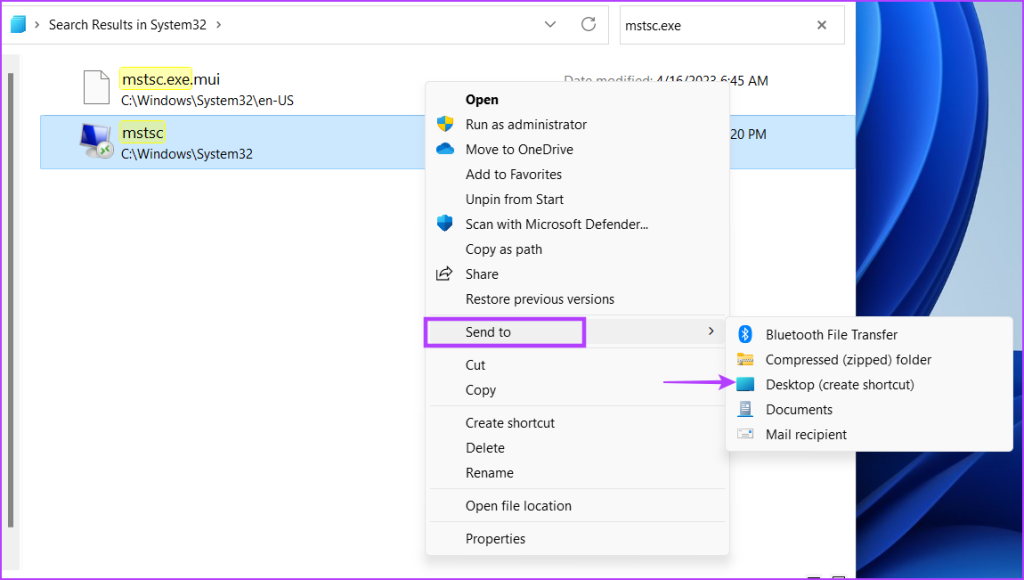Clear the search box with the X icon
The image size is (1024, 580).
pyautogui.click(x=822, y=25)
